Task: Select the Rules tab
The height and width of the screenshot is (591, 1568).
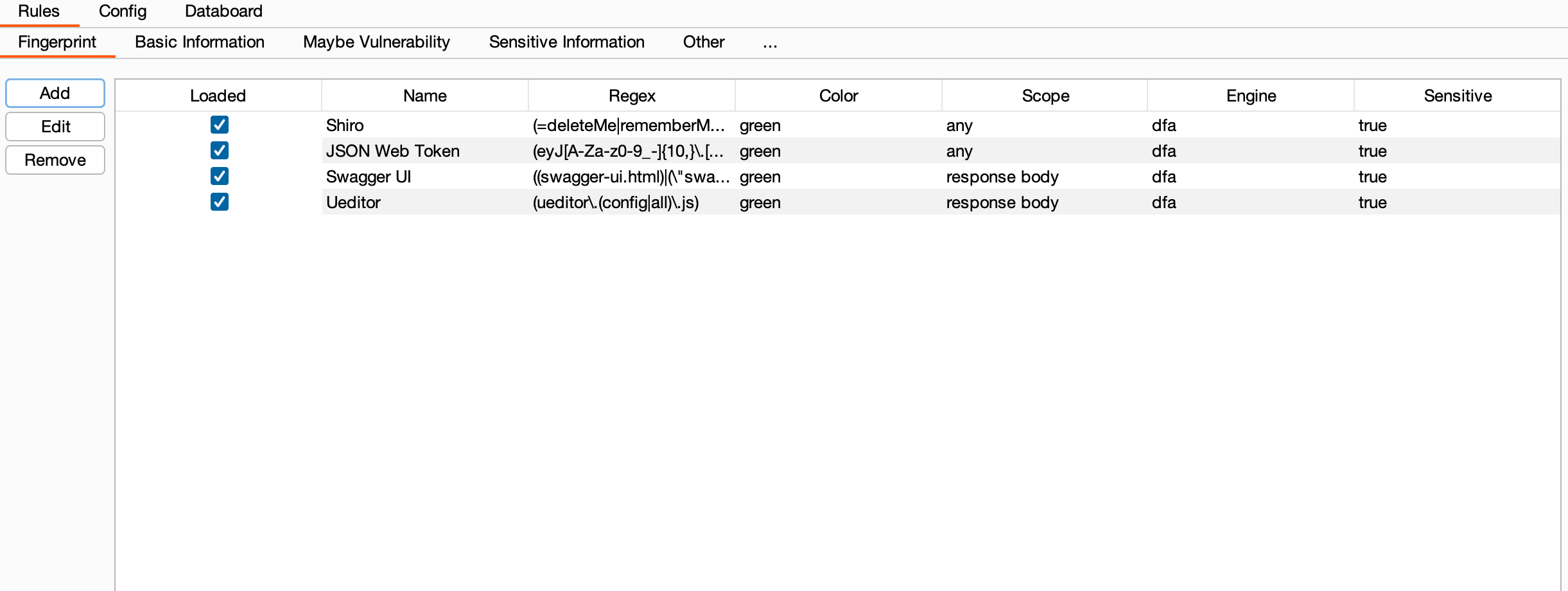Action: coord(39,12)
